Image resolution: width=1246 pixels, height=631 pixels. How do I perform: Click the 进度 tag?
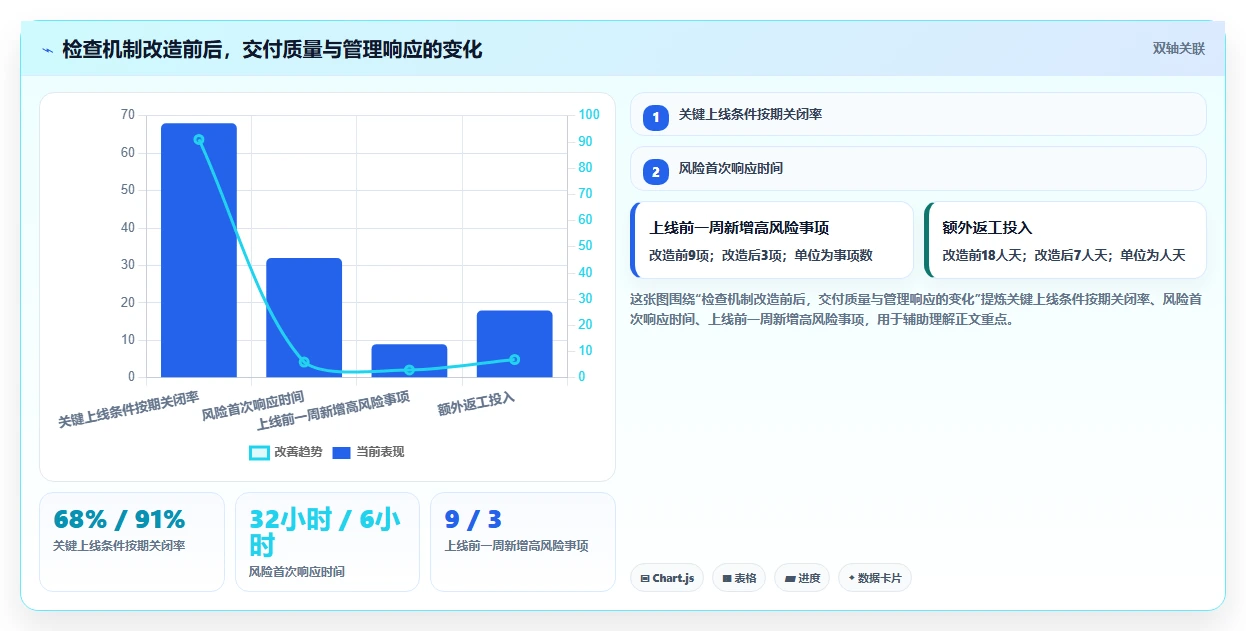[802, 578]
